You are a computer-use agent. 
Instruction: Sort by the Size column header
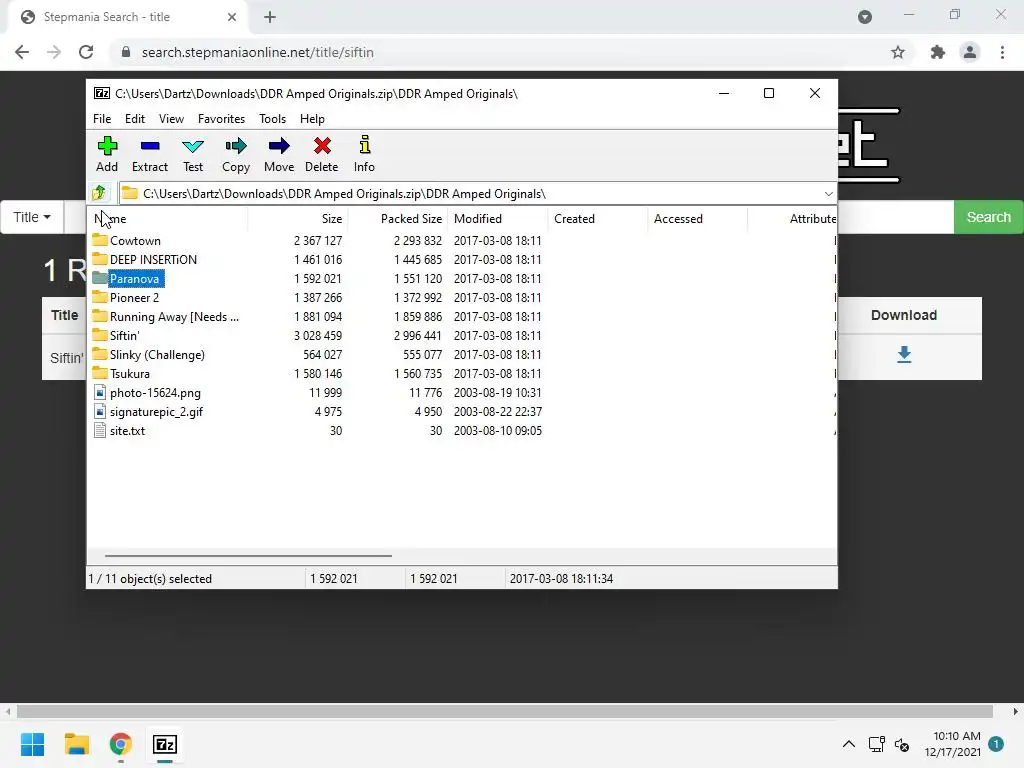click(x=298, y=219)
